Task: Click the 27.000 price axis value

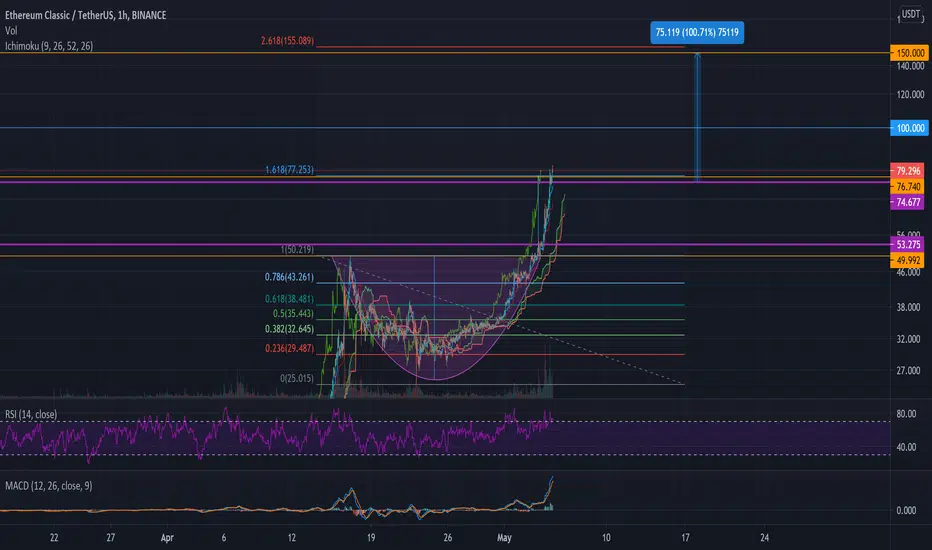Action: click(908, 370)
